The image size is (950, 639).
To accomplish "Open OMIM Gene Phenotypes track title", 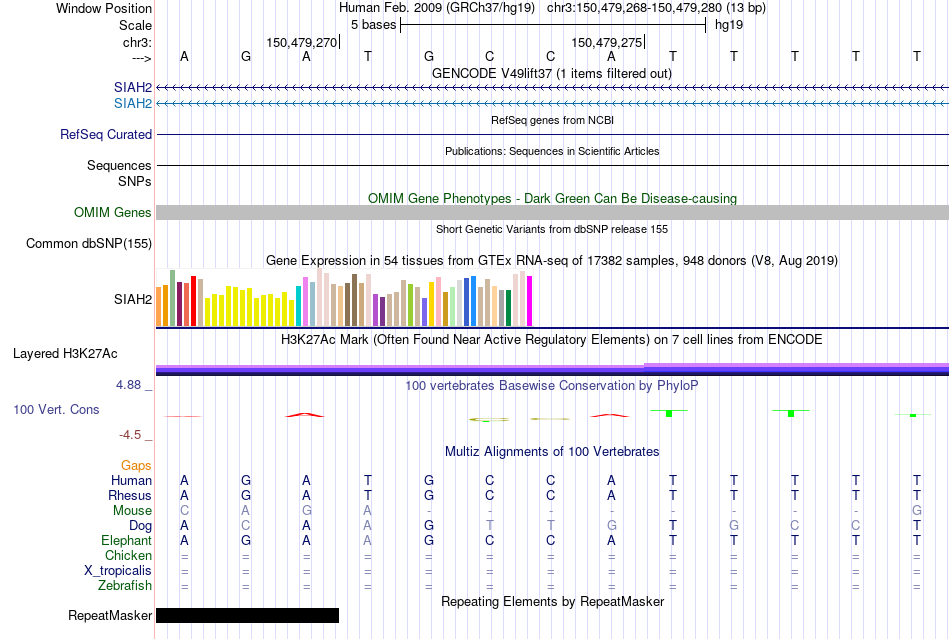I will coord(552,199).
